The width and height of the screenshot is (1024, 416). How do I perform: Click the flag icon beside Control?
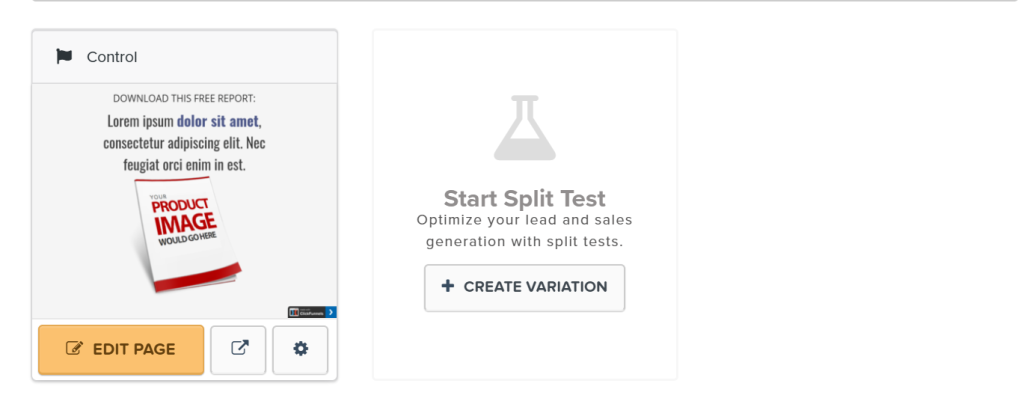(x=64, y=57)
